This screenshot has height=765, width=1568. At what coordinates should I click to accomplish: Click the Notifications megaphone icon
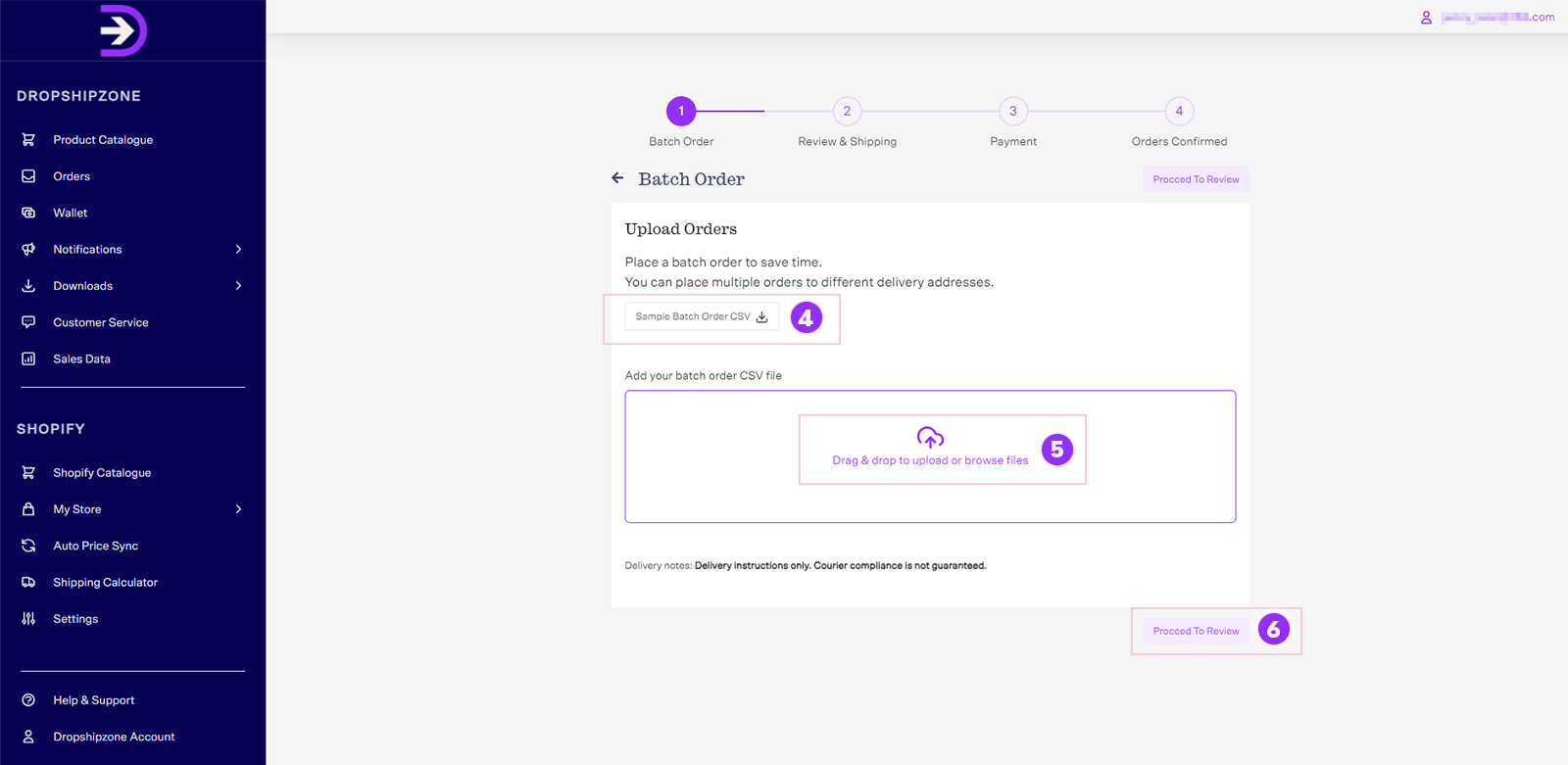point(28,250)
